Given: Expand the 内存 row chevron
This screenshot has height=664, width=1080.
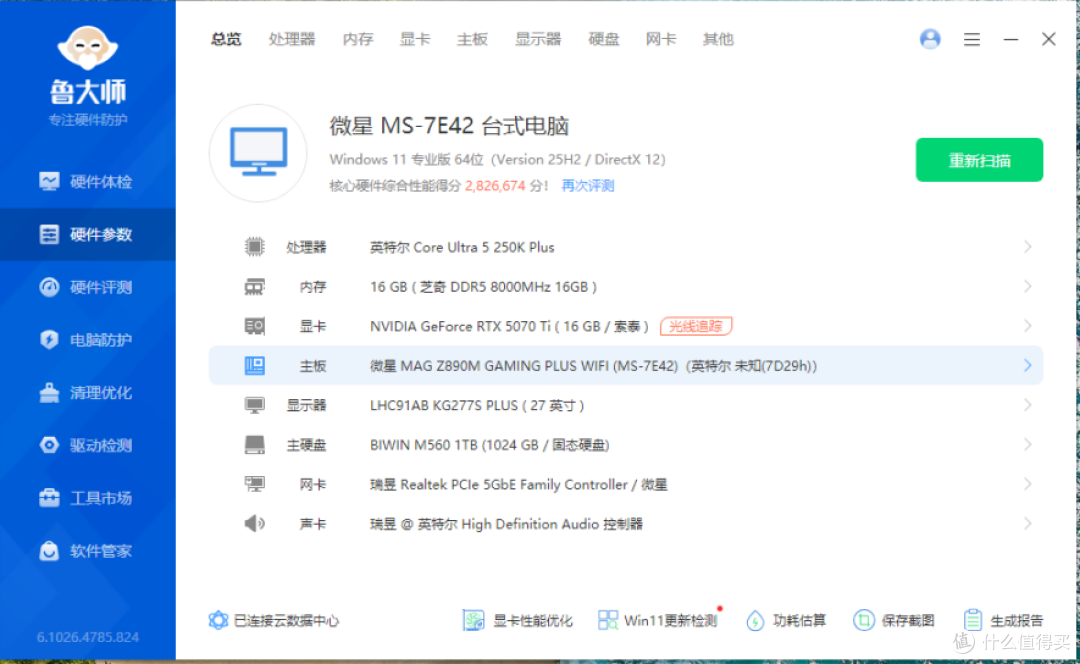Looking at the screenshot, I should tap(1028, 287).
